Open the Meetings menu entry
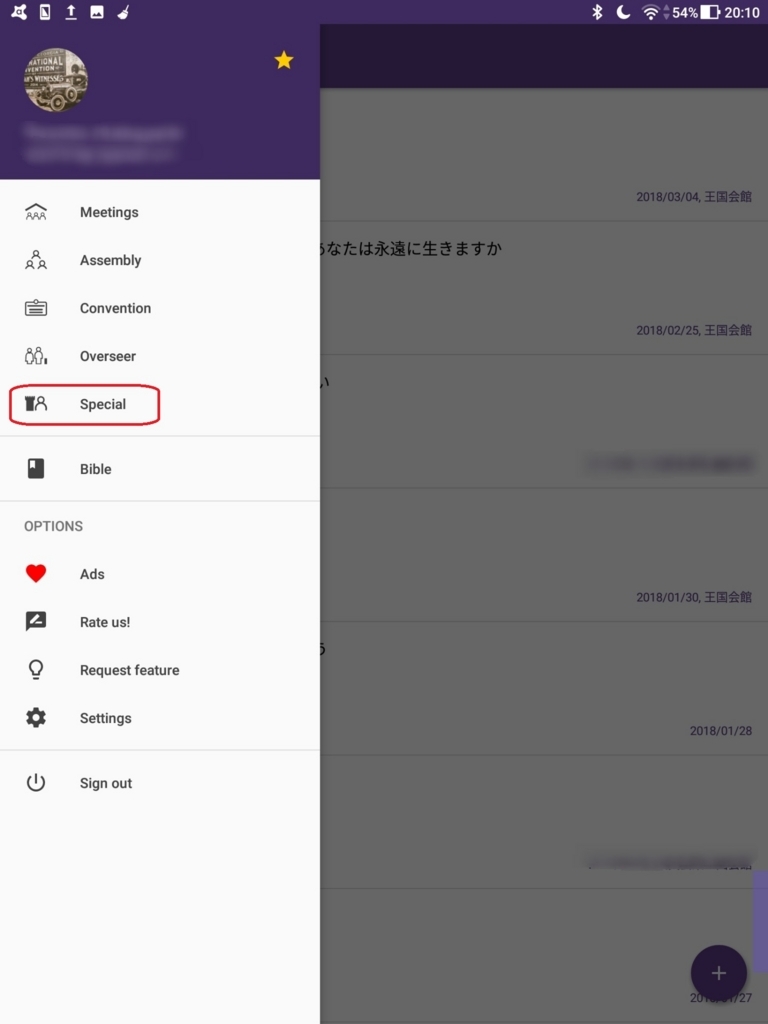This screenshot has width=768, height=1024. [x=160, y=212]
